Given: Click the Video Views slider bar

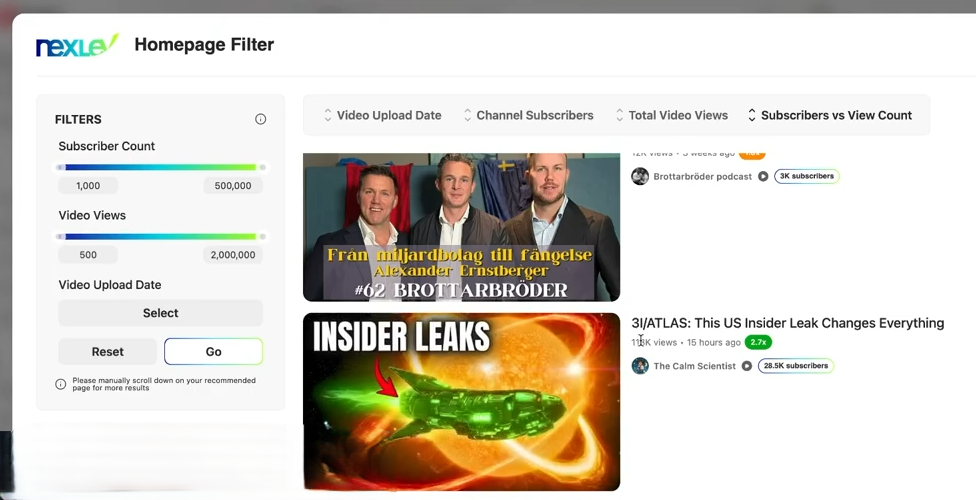Looking at the screenshot, I should (x=161, y=237).
